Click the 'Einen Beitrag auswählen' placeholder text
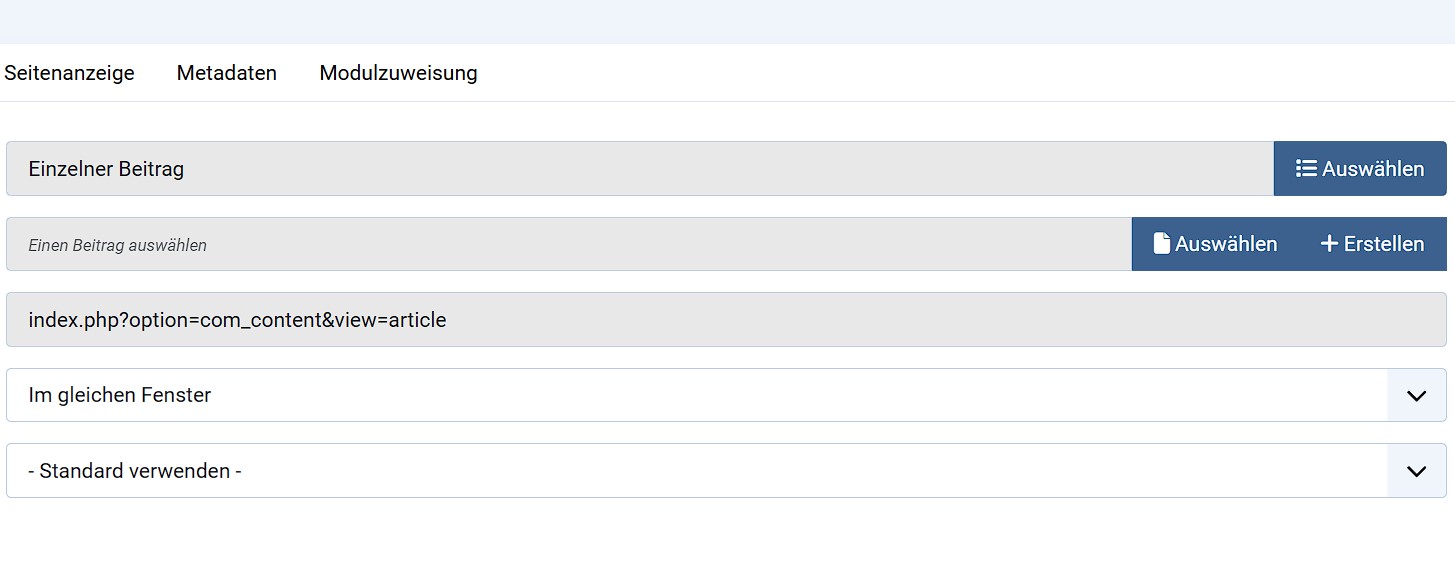Screen dimensions: 1455x568 point(117,245)
